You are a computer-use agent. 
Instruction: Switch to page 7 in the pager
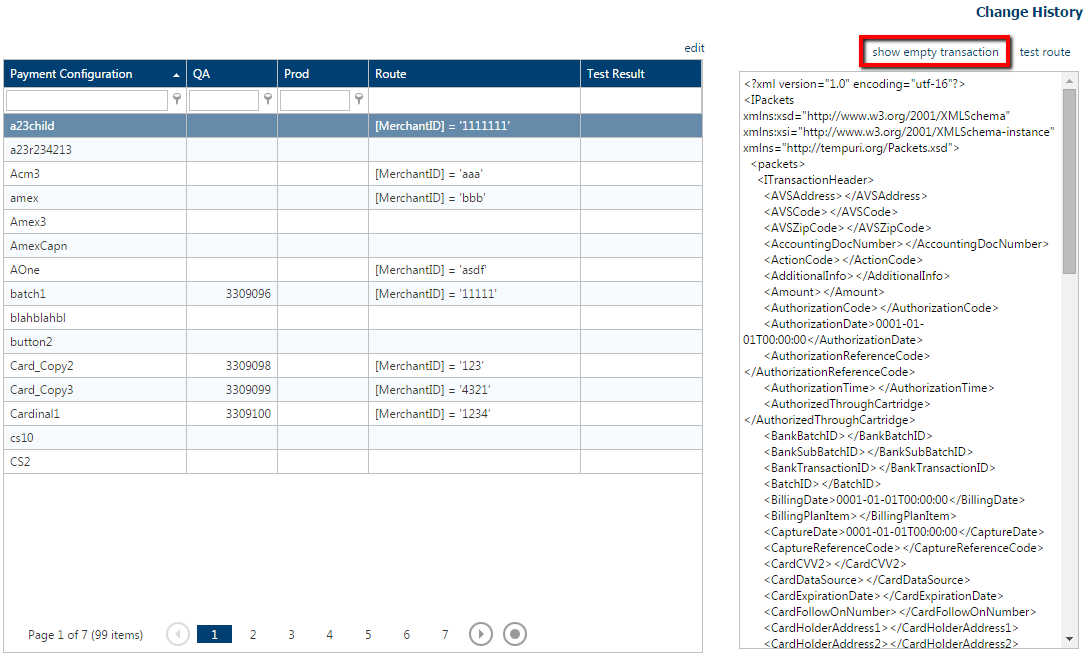[445, 634]
